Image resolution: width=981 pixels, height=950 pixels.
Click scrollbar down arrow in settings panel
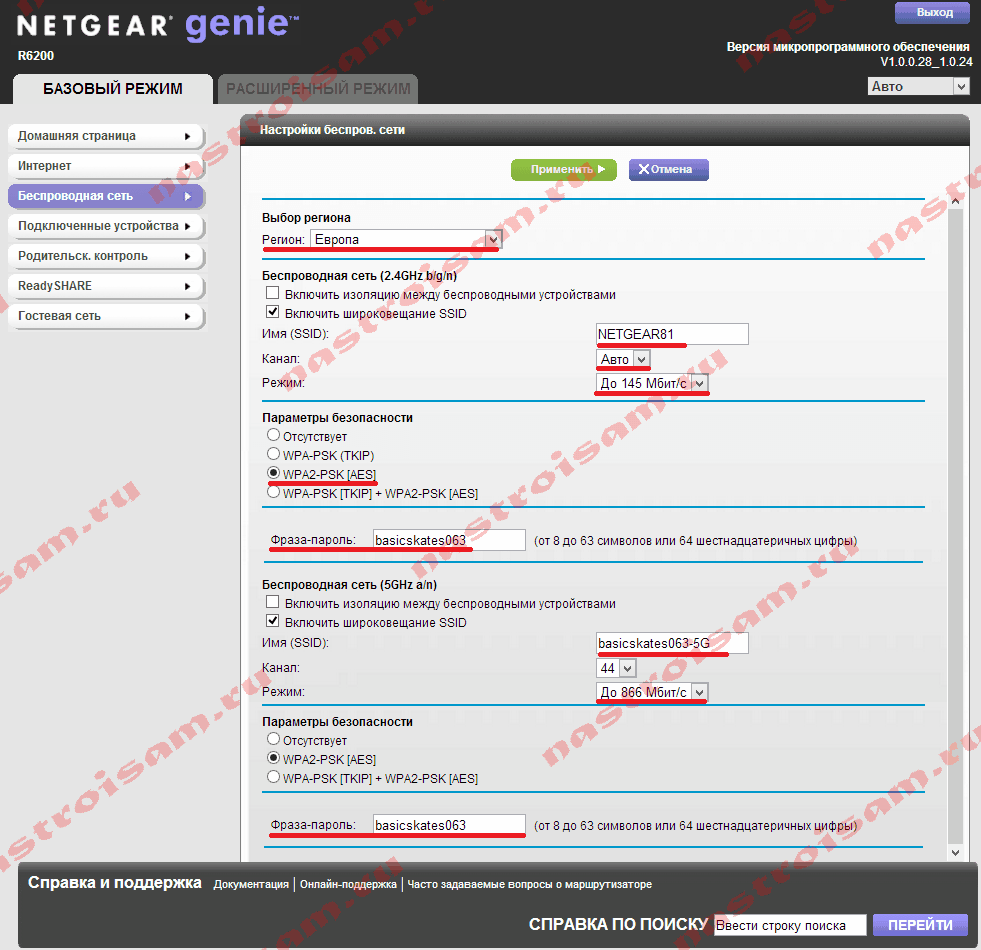pyautogui.click(x=955, y=852)
